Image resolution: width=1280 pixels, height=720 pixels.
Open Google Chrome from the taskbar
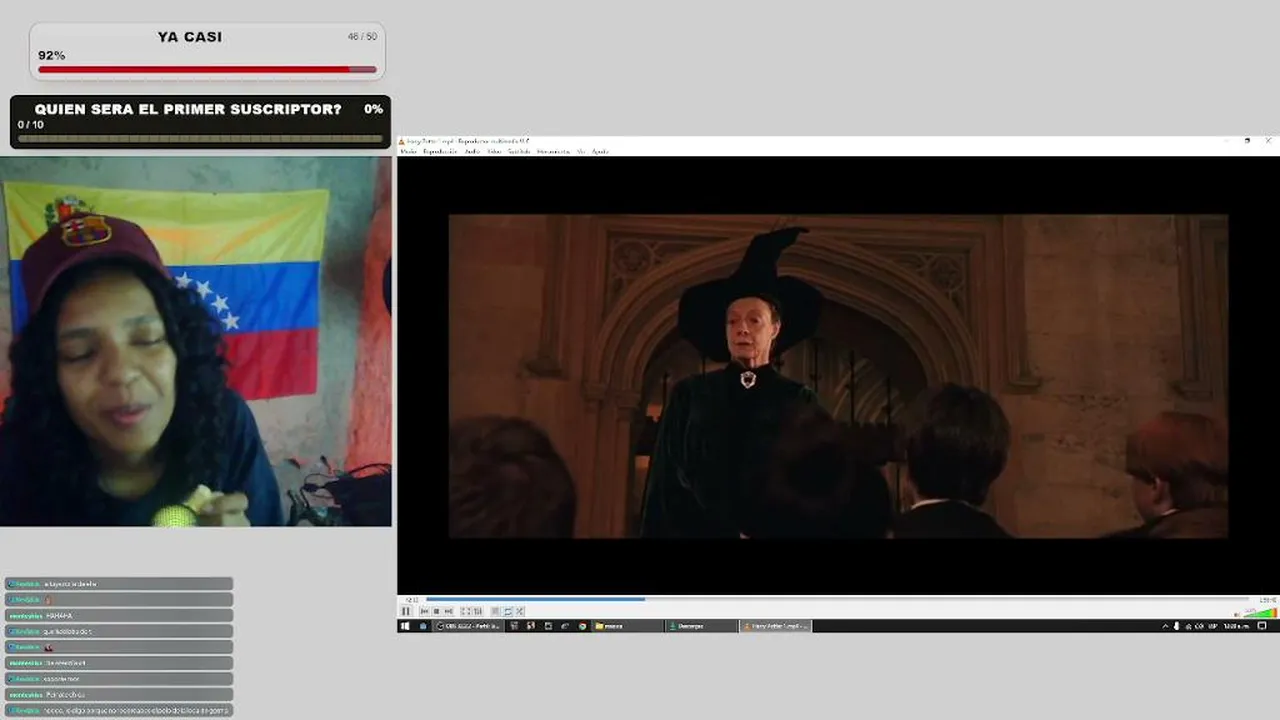[582, 626]
